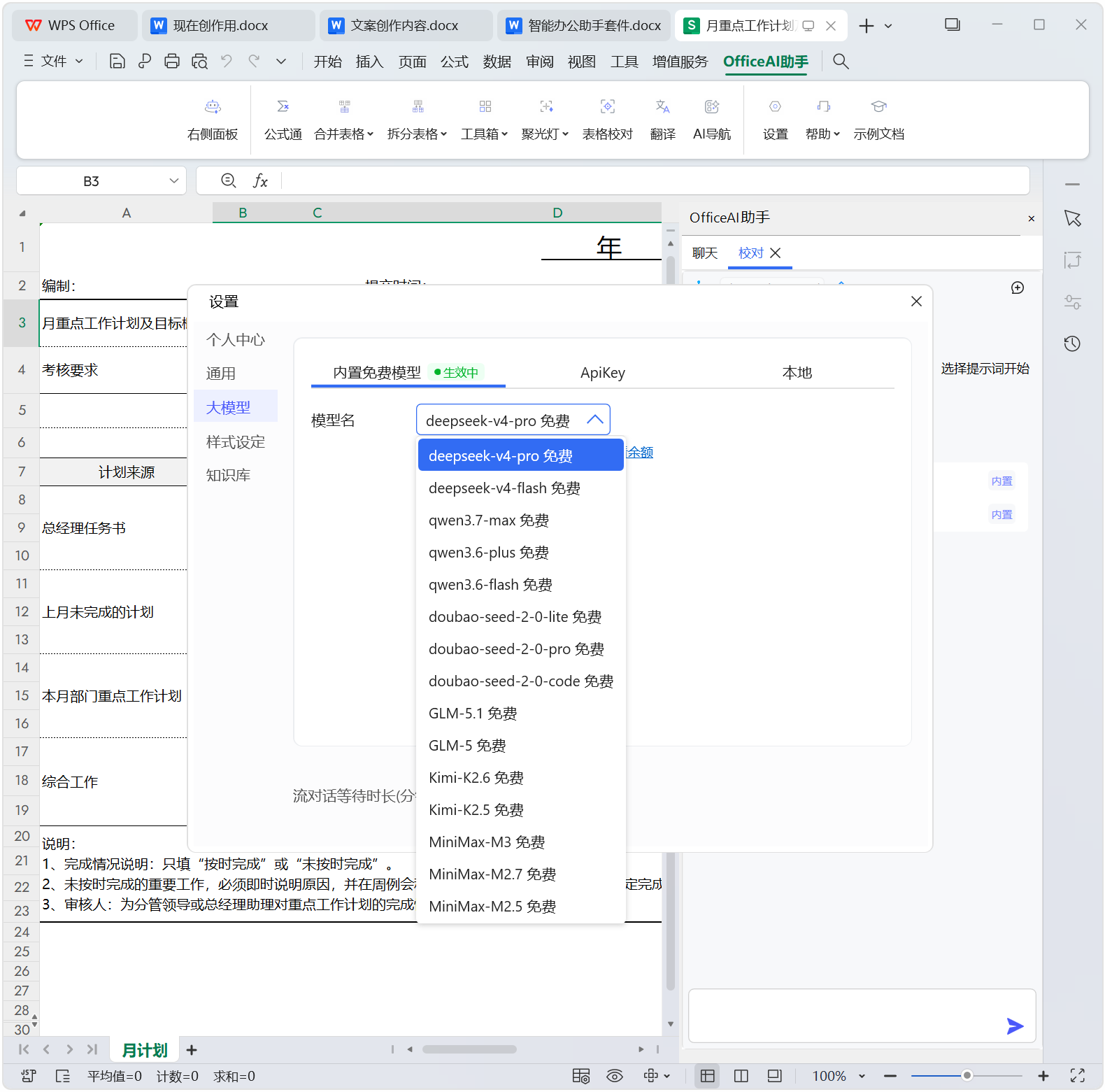This screenshot has width=1105, height=1092.
Task: Open the 开始 ribbon tab
Action: [328, 62]
